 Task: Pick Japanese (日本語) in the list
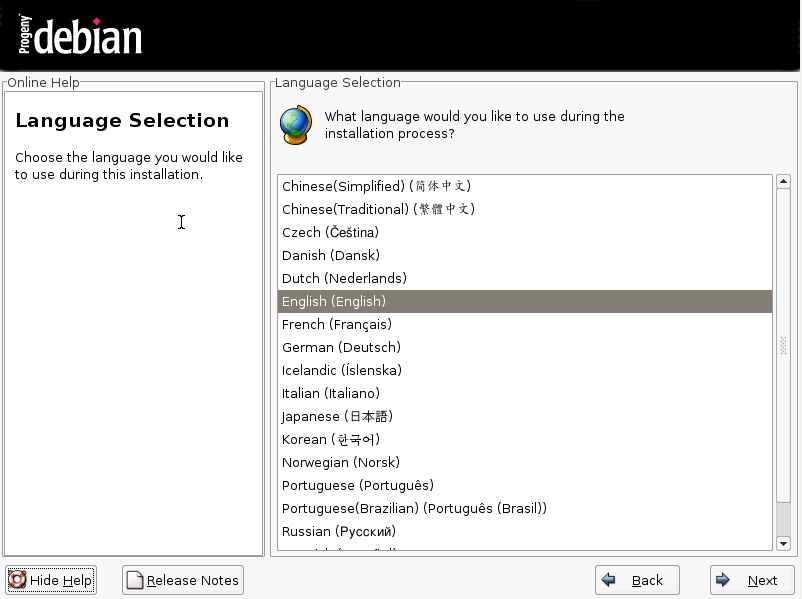(337, 416)
